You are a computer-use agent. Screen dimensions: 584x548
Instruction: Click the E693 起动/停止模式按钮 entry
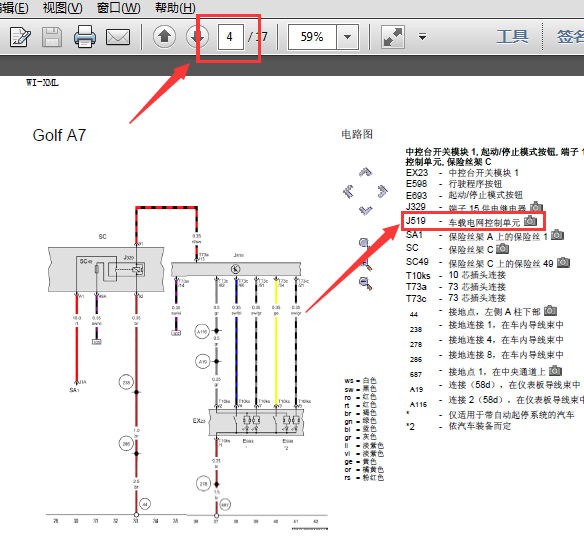(x=464, y=195)
